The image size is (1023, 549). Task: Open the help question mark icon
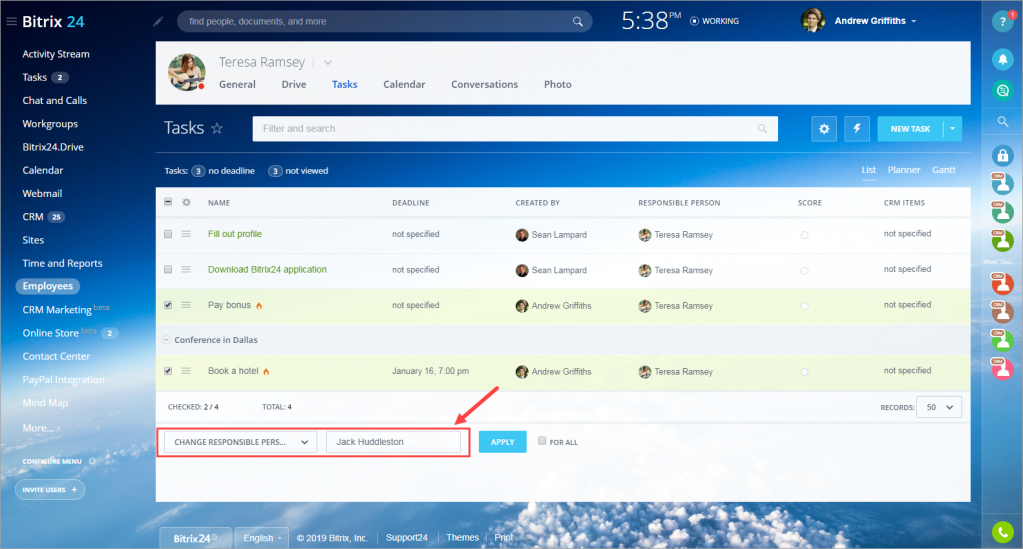(x=1003, y=22)
